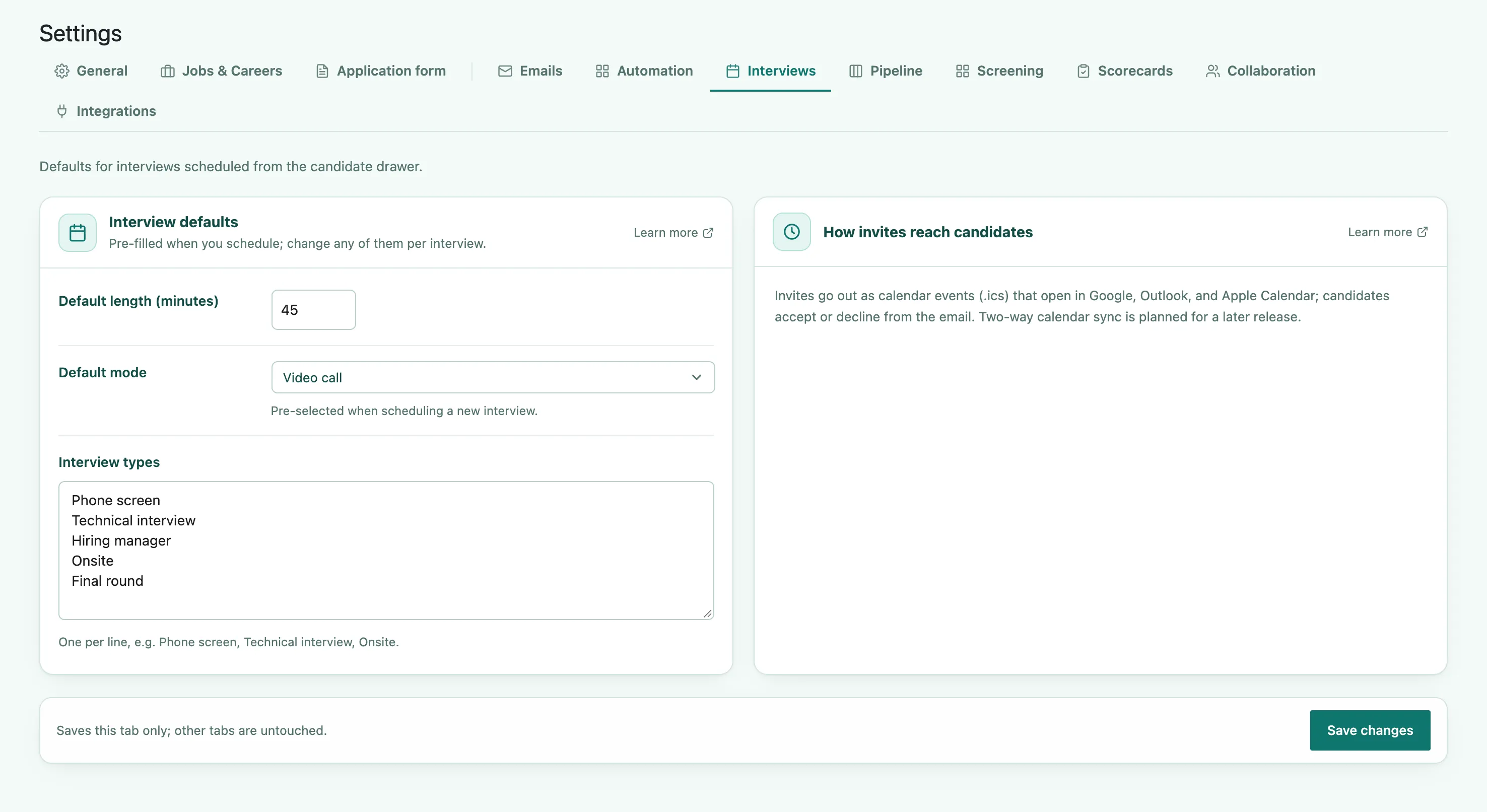Click the Default length minutes field

pos(313,310)
